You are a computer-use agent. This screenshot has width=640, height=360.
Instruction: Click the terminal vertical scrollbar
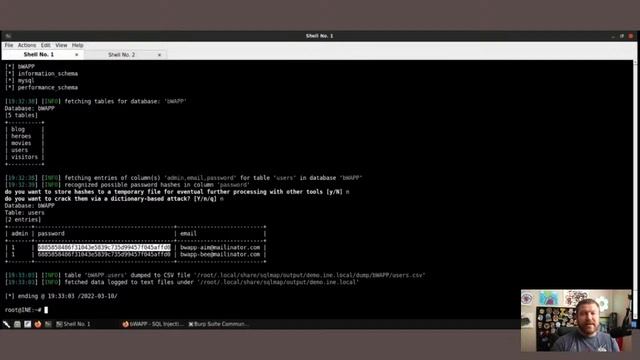click(x=635, y=190)
